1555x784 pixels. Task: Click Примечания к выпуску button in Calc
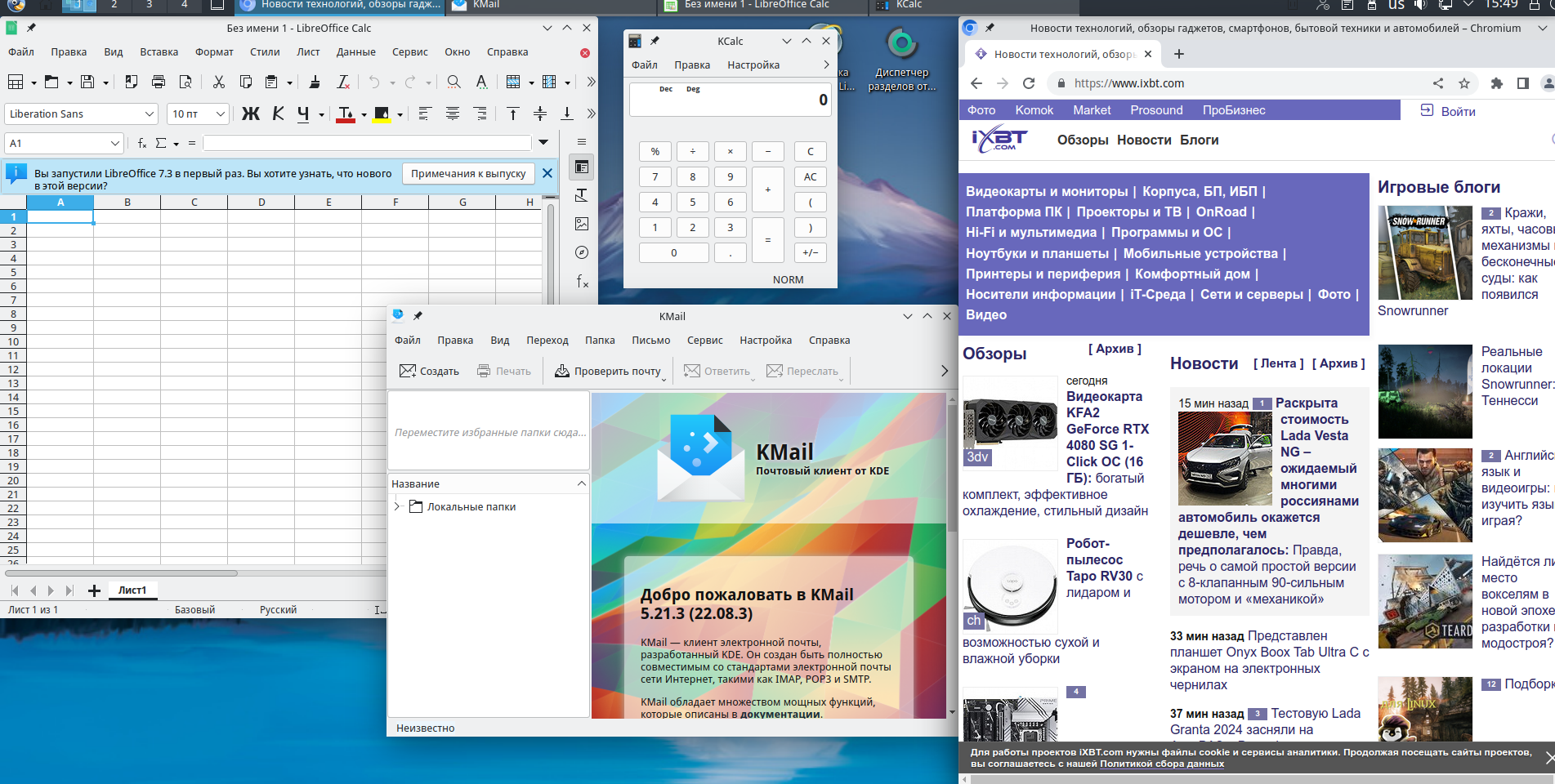[468, 174]
